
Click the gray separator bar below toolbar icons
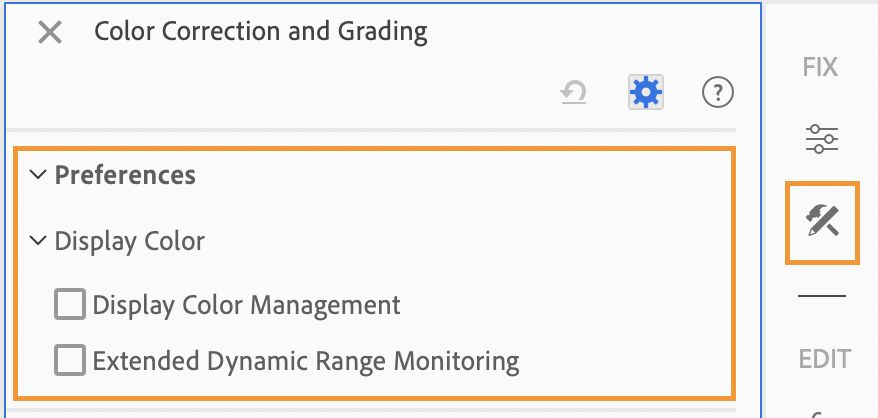click(371, 130)
